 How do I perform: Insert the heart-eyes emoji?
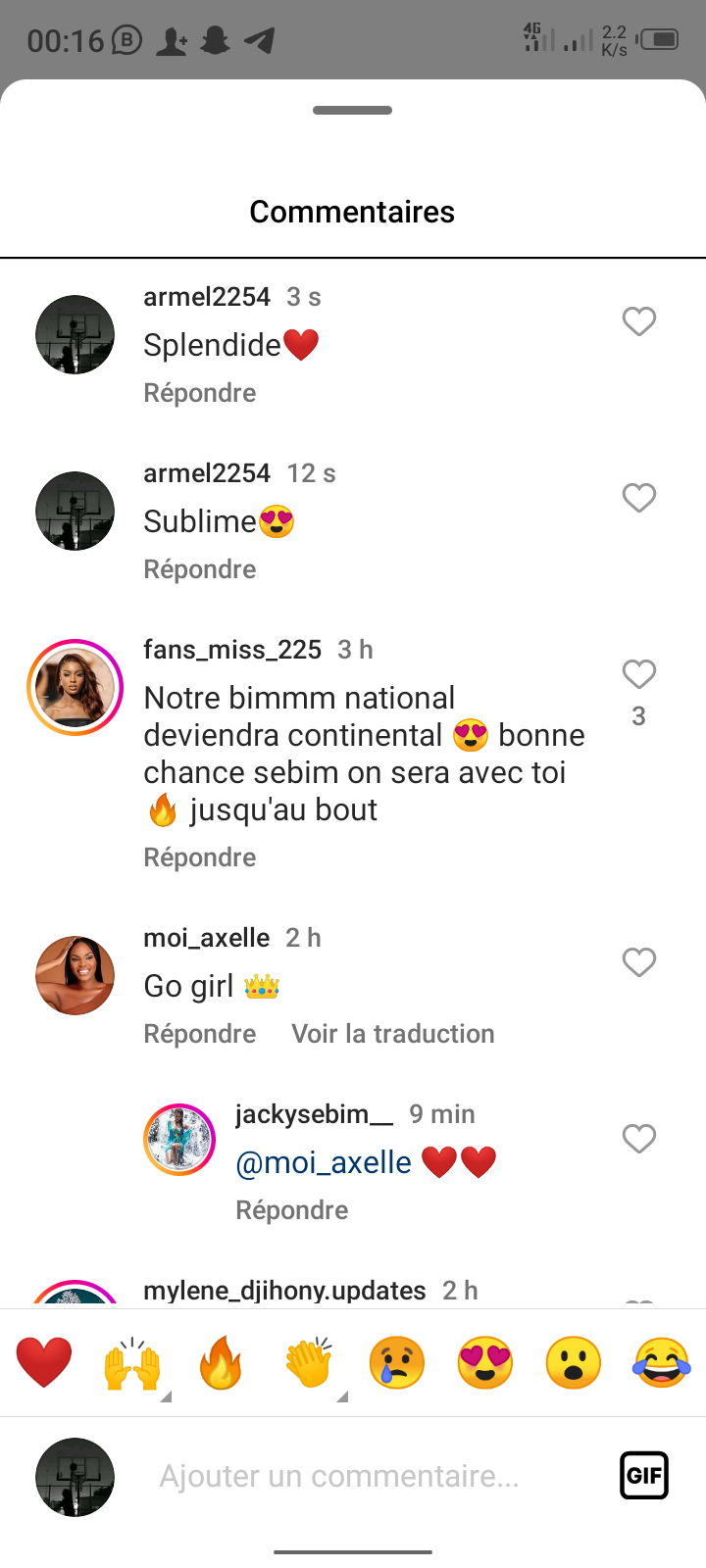[x=485, y=1362]
